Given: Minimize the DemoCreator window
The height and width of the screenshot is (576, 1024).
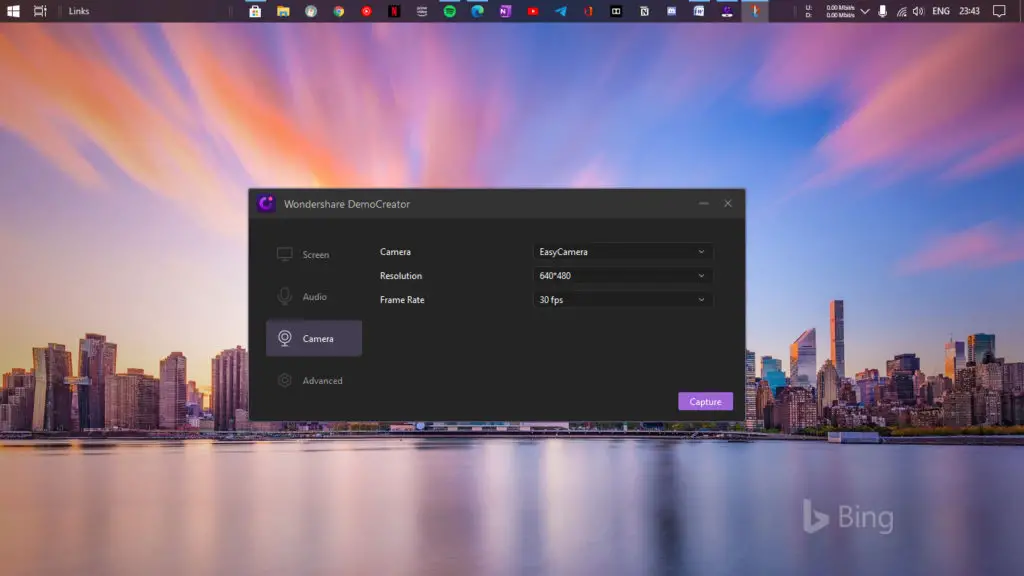Looking at the screenshot, I should point(703,203).
